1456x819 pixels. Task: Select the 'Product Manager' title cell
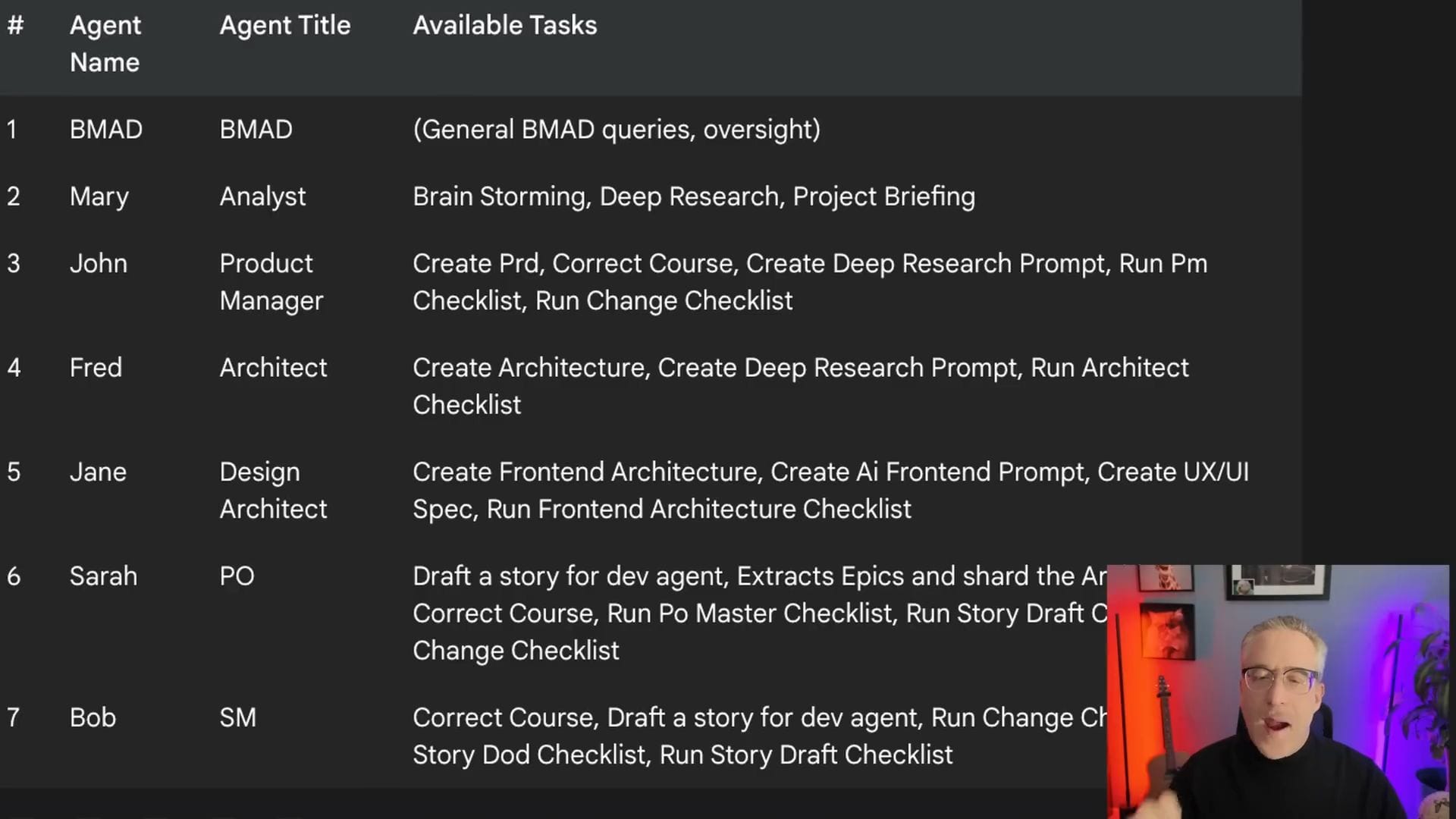(271, 282)
